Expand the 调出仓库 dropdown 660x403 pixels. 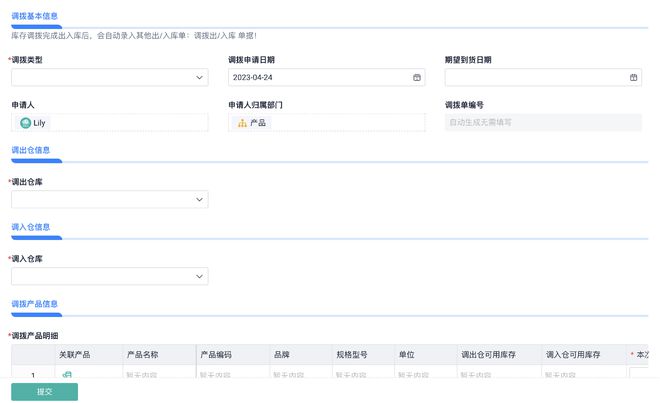point(109,200)
